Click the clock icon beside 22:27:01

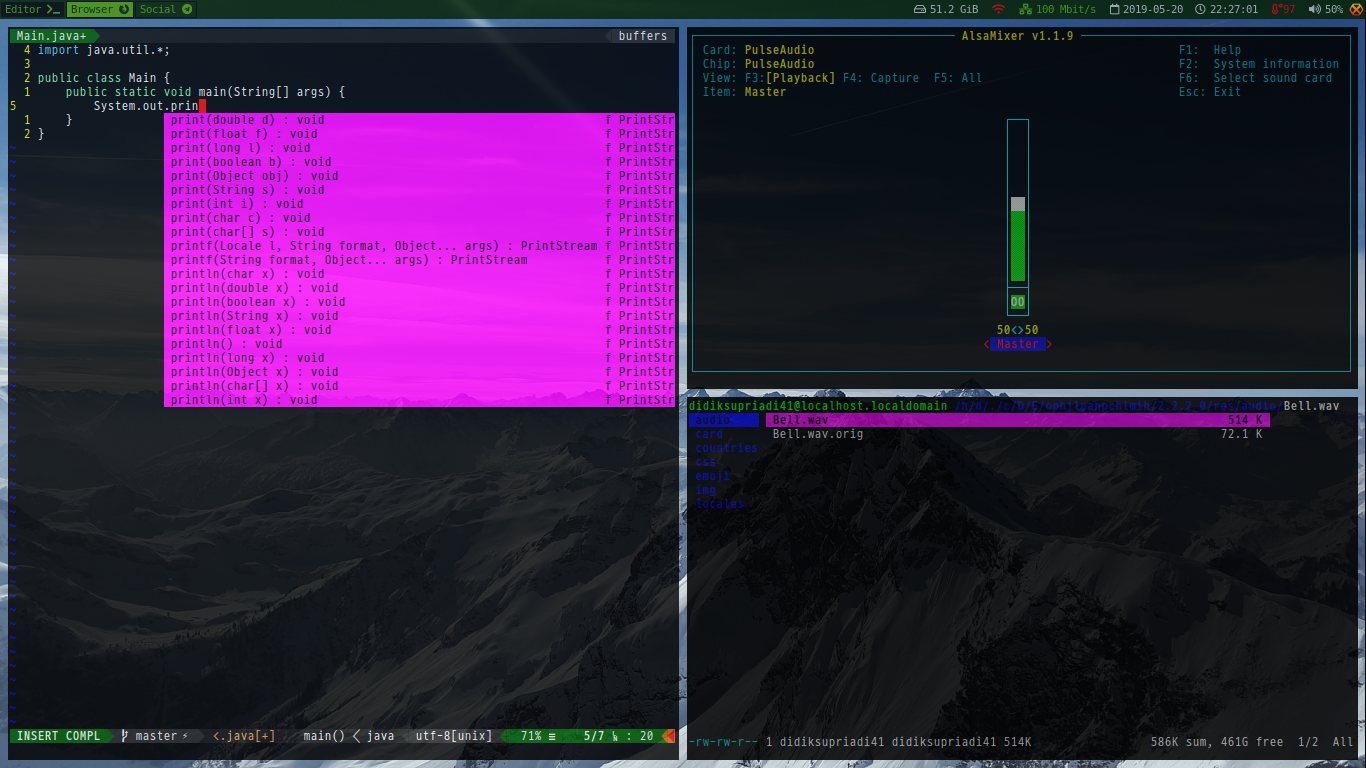1200,9
